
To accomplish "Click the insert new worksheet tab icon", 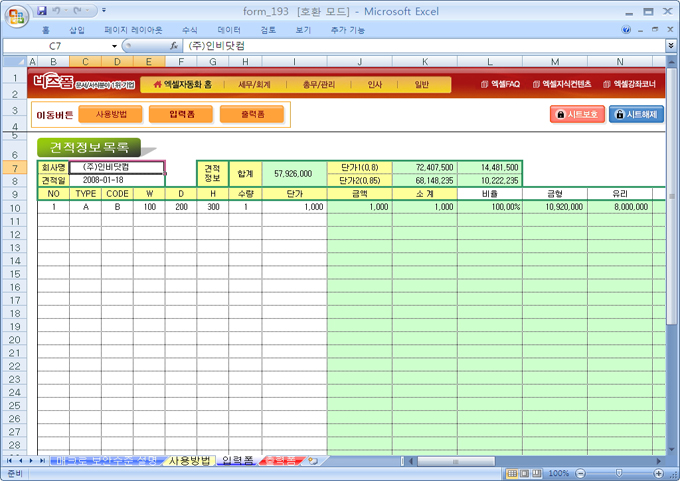I will pyautogui.click(x=313, y=461).
